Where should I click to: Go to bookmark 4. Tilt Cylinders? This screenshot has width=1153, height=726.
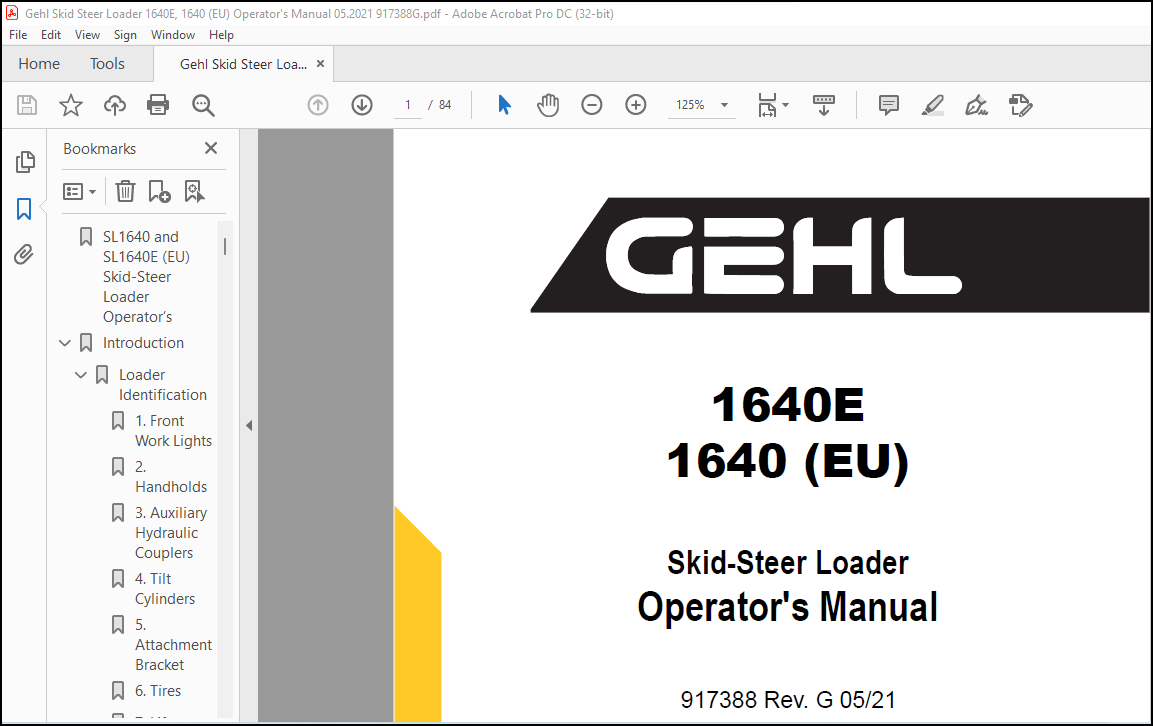165,589
